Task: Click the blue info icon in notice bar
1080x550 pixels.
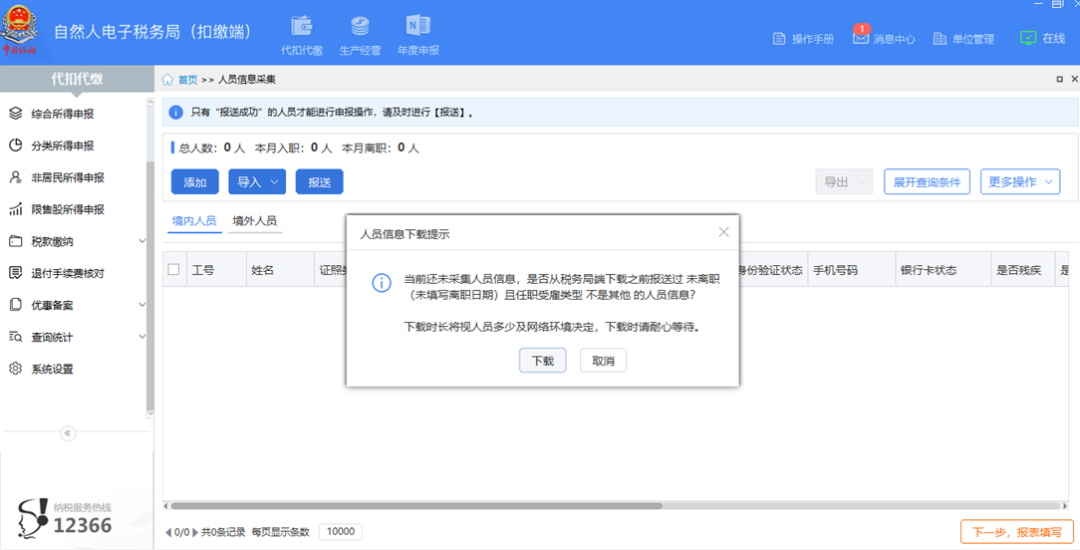Action: coord(176,112)
